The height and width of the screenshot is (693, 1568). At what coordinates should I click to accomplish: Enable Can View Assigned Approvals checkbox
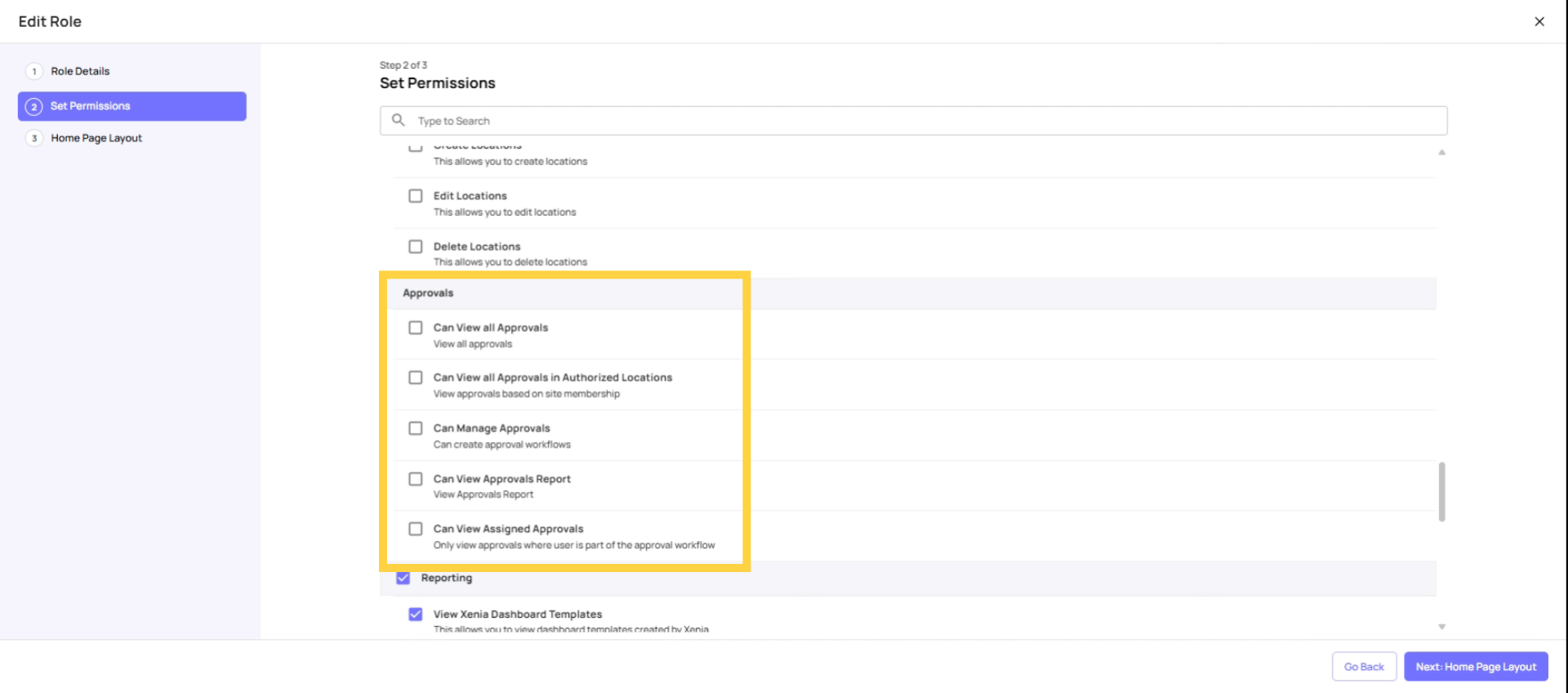click(x=416, y=529)
